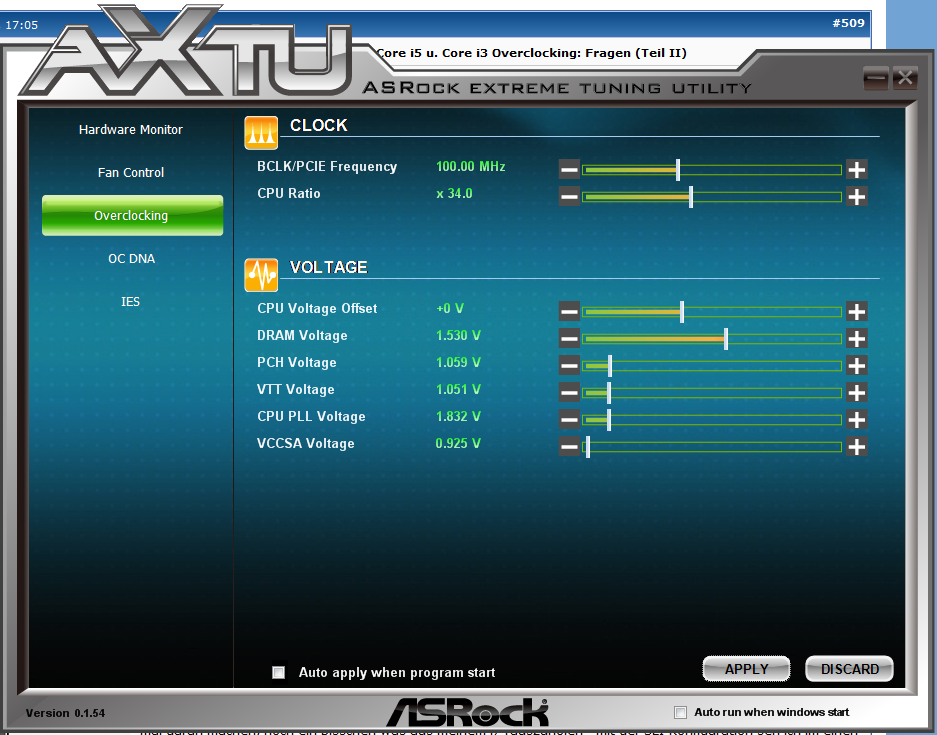The image size is (937, 735).
Task: Click the orange VOLTAGE waveform icon
Action: click(261, 275)
